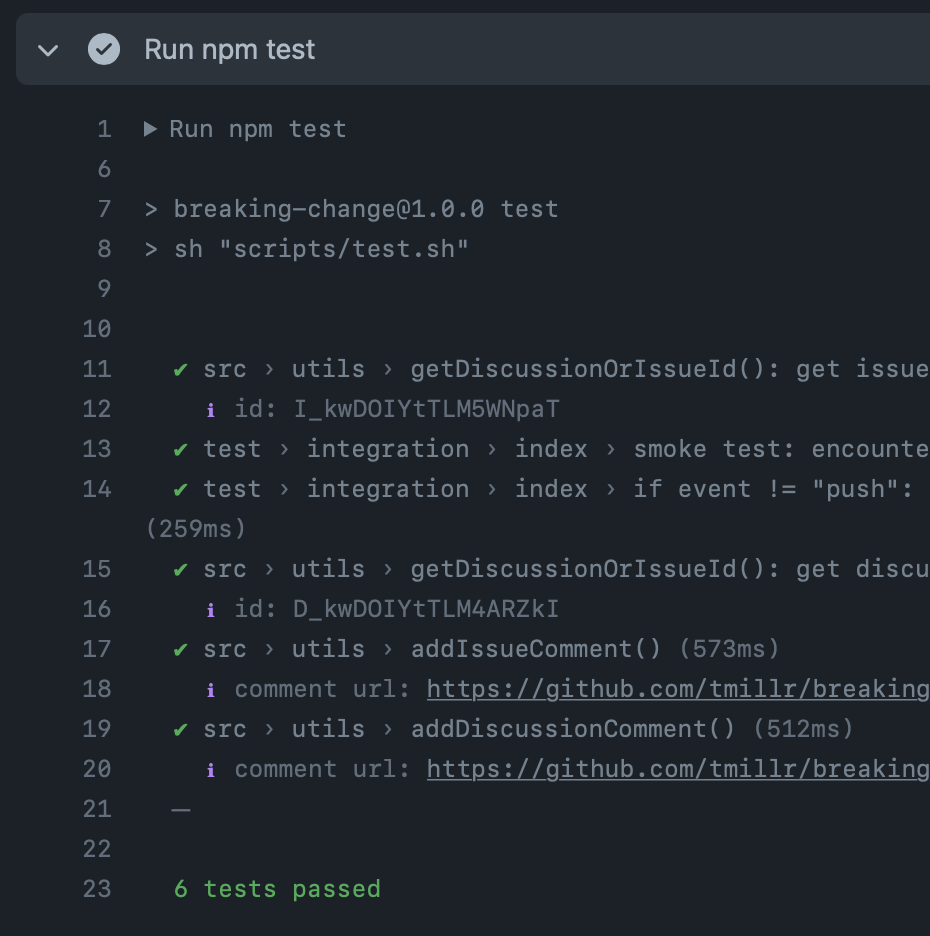Click 'addIssueComment() (573ms)' text
930x936 pixels.
595,649
